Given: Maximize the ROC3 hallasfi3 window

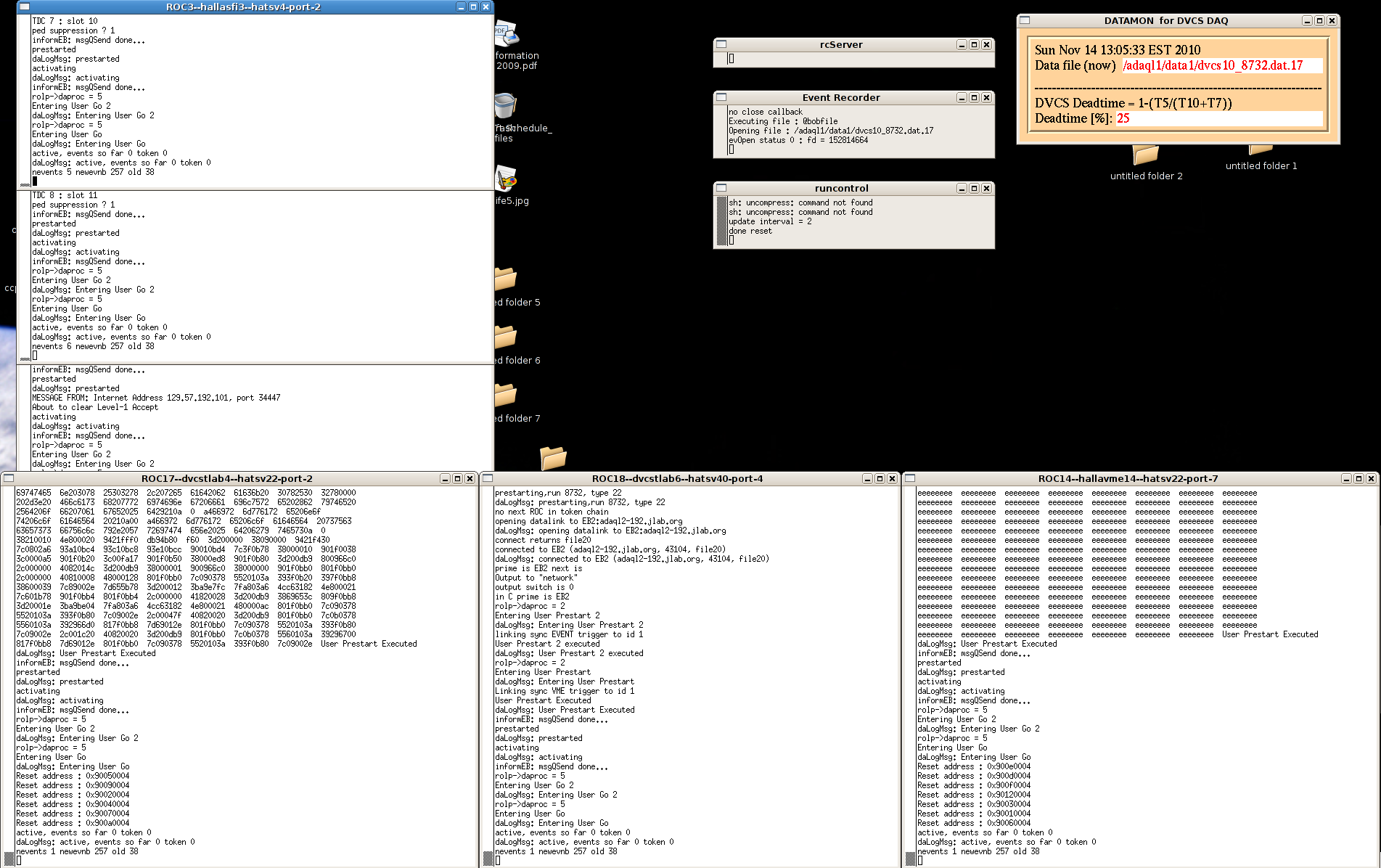Looking at the screenshot, I should coord(473,7).
